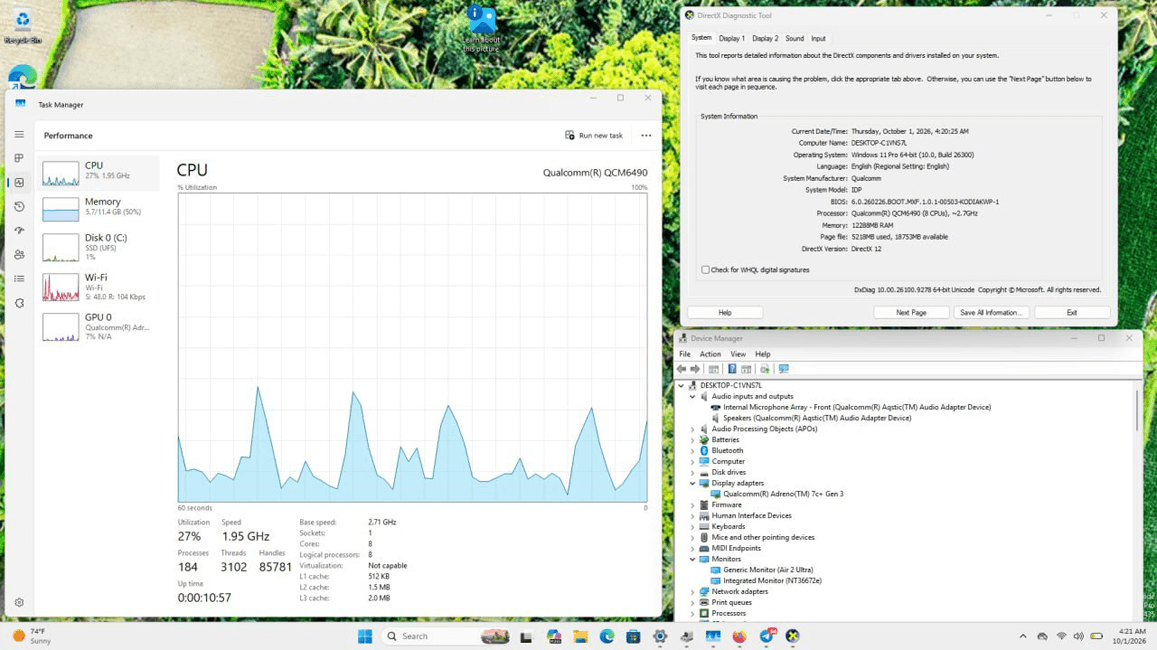1157x650 pixels.
Task: Open the three-dot more options menu
Action: tap(646, 136)
